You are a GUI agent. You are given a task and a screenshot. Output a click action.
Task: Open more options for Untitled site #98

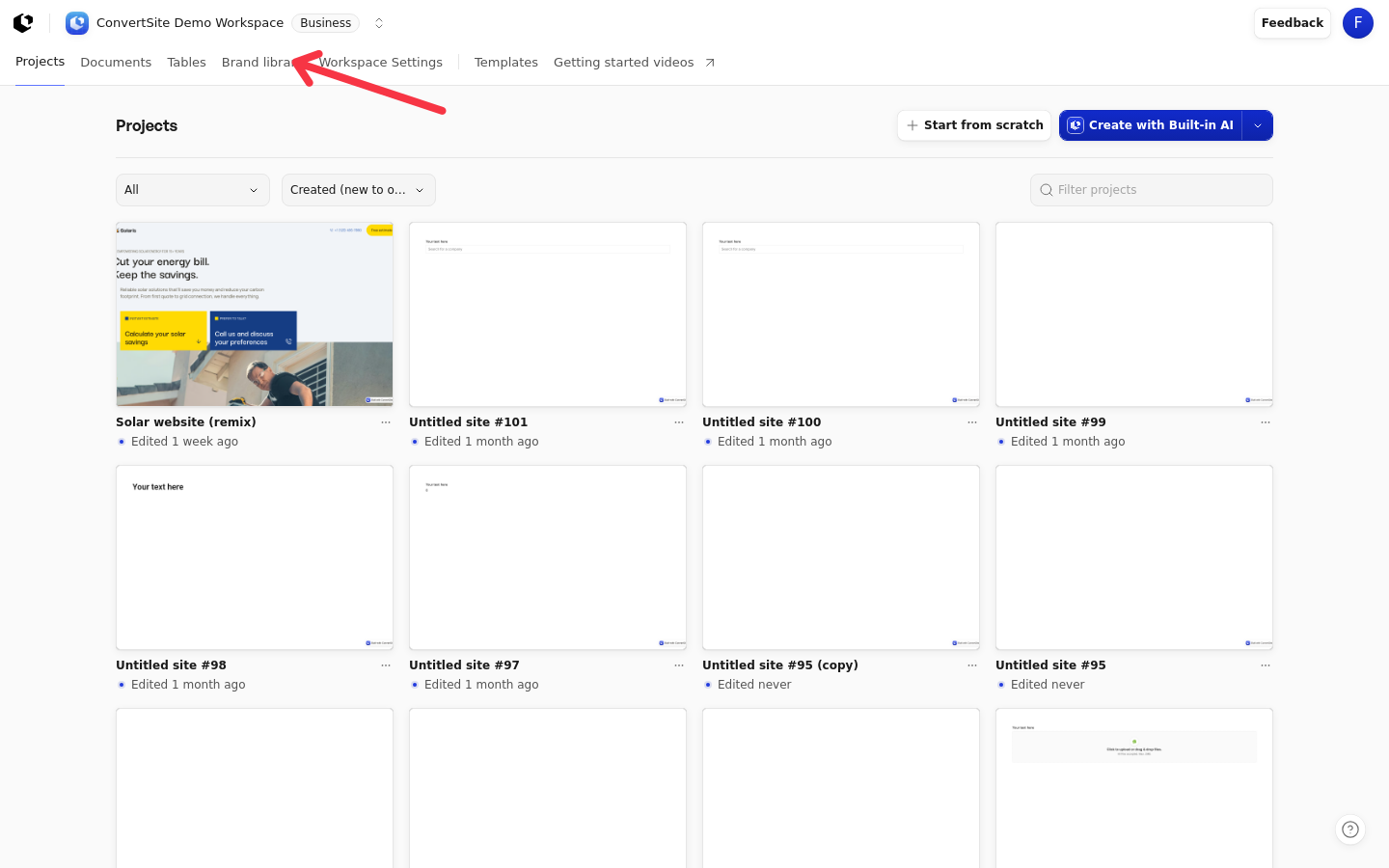[x=386, y=665]
